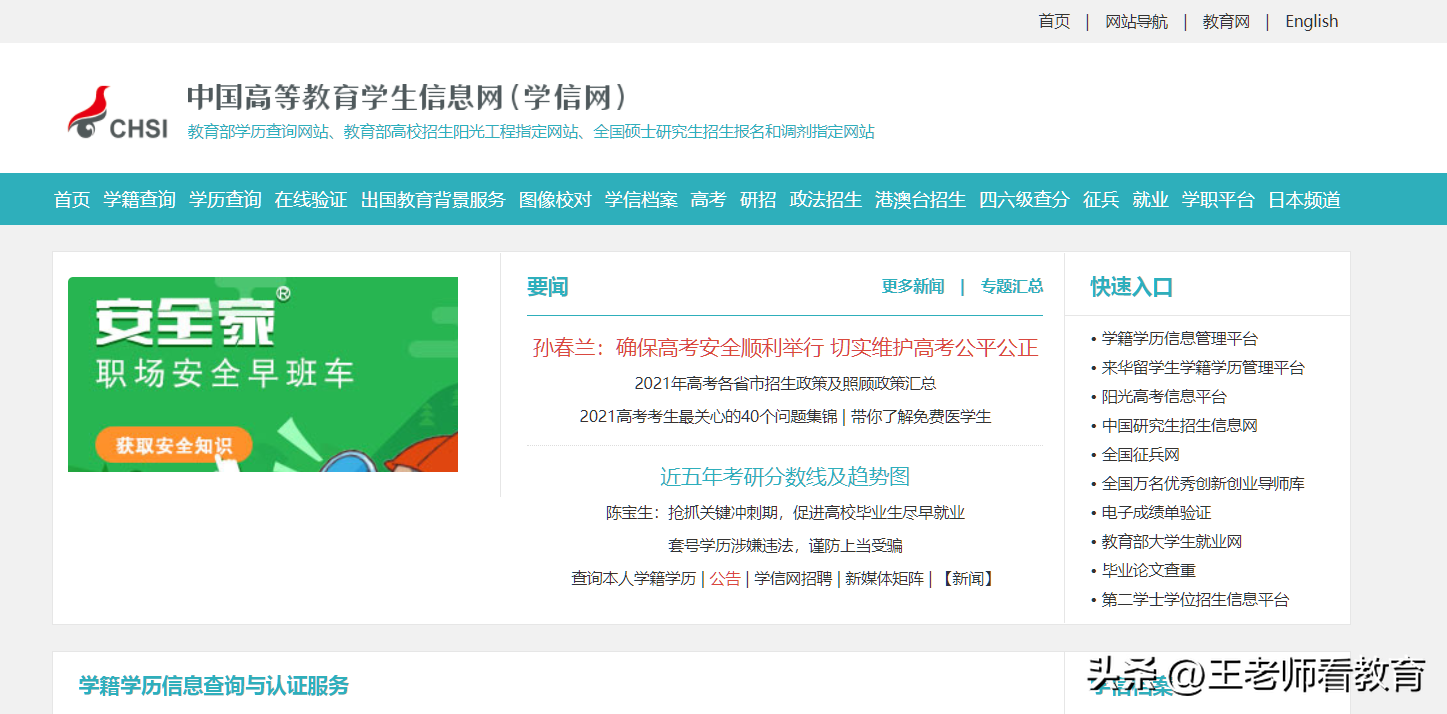Viewport: 1447px width, 714px height.
Task: Open 第二学士学位招生信息平台 quick link
Action: click(1195, 600)
